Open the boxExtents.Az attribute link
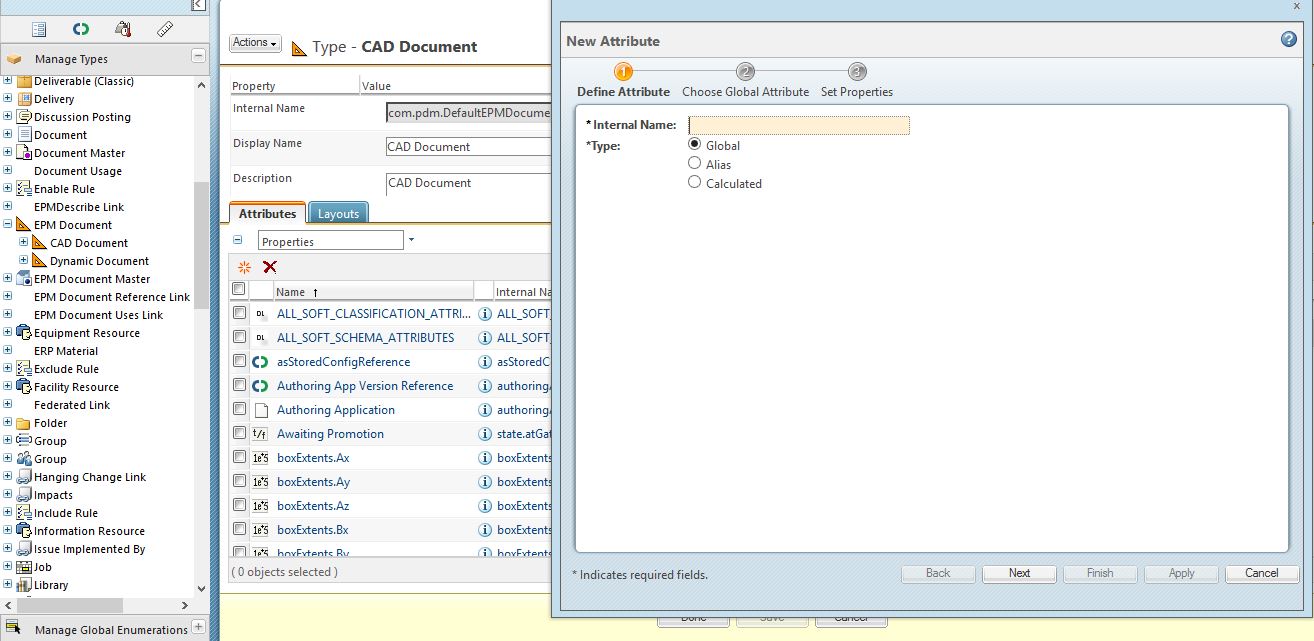Screen dimensions: 1314x641 [313, 506]
